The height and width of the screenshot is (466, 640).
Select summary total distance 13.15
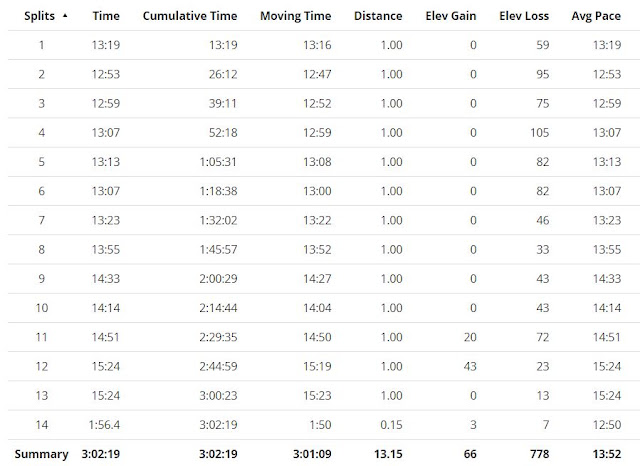[x=388, y=454]
